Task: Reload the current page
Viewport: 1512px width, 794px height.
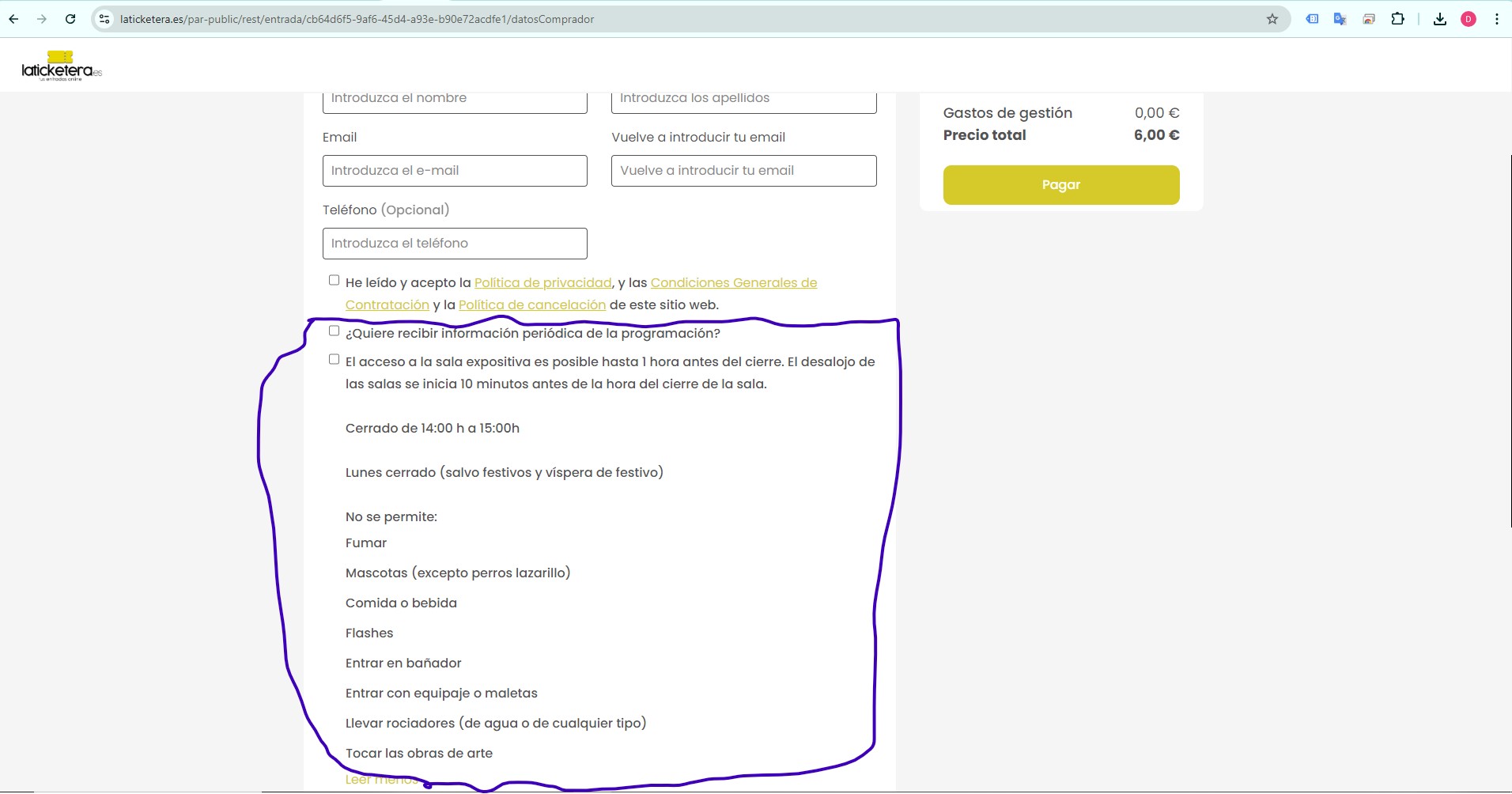Action: pyautogui.click(x=70, y=19)
